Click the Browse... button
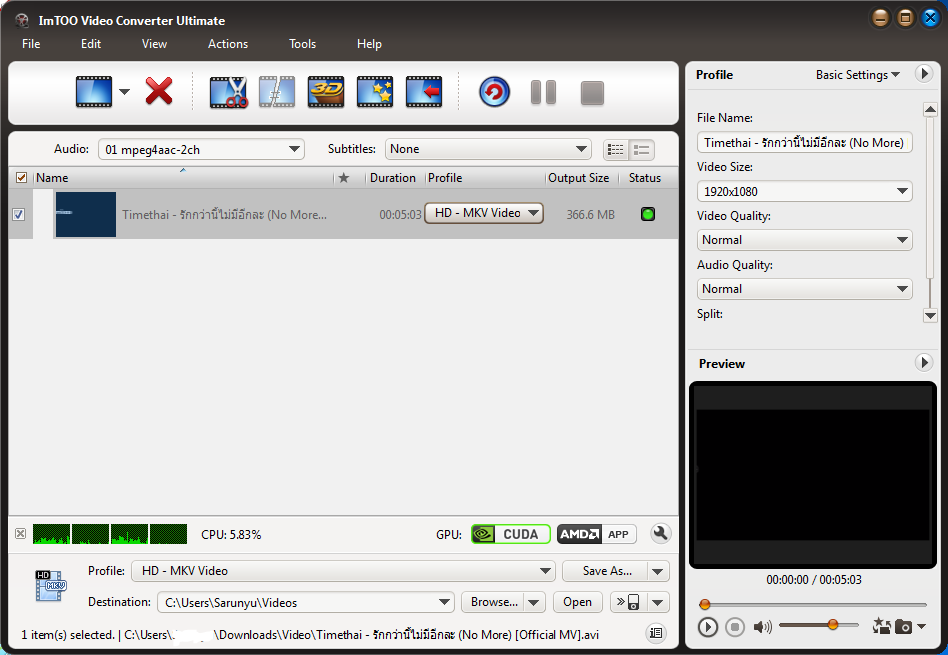The image size is (948, 655). point(493,602)
